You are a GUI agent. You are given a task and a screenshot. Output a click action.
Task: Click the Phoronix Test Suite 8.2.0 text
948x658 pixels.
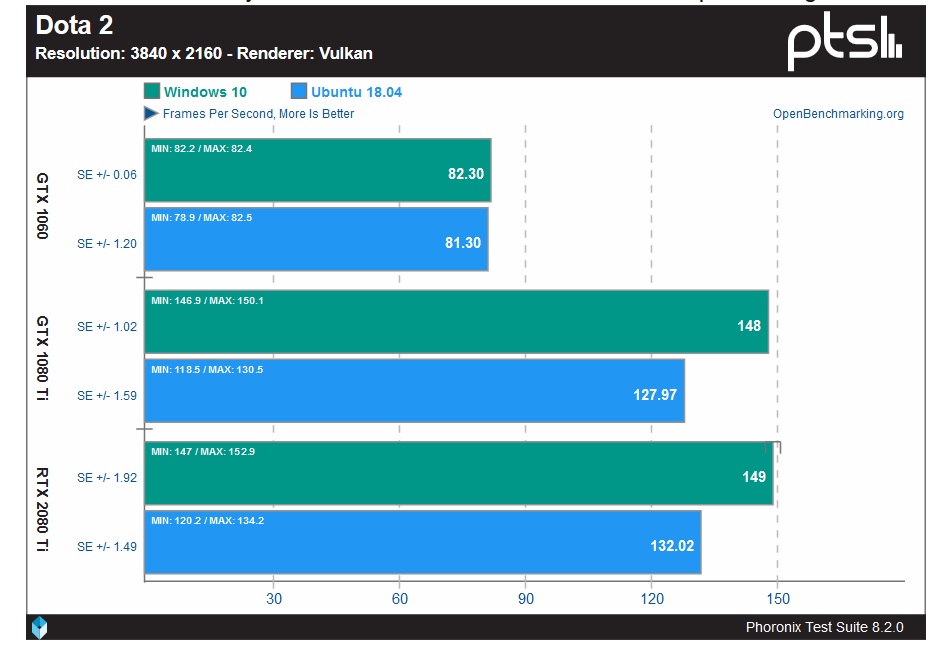point(824,627)
